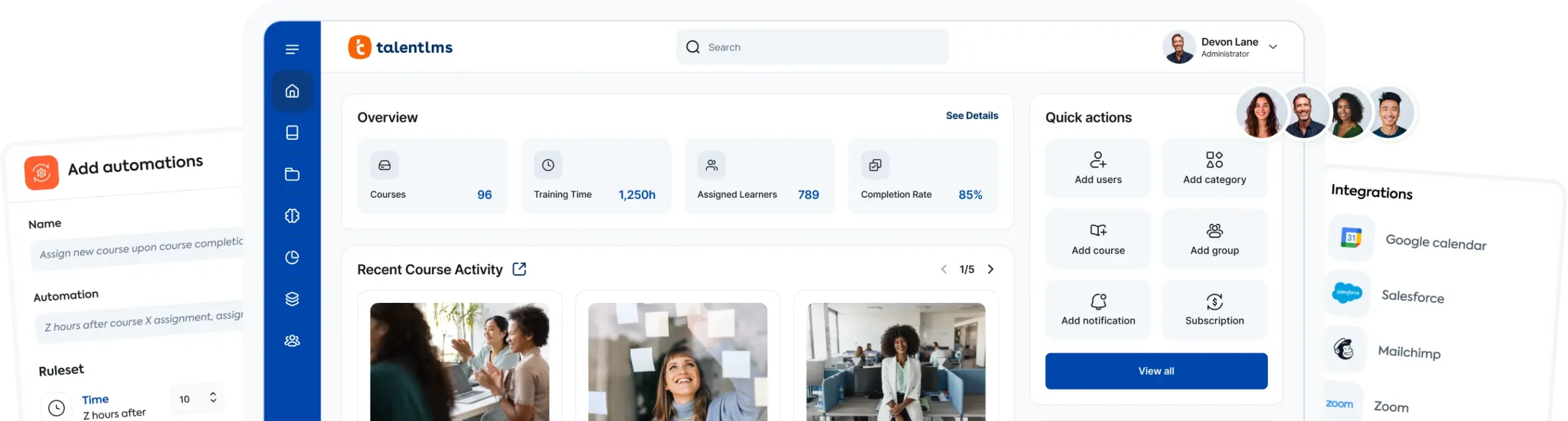The height and width of the screenshot is (421, 1568).
Task: Open the pie chart reports icon
Action: tap(292, 258)
